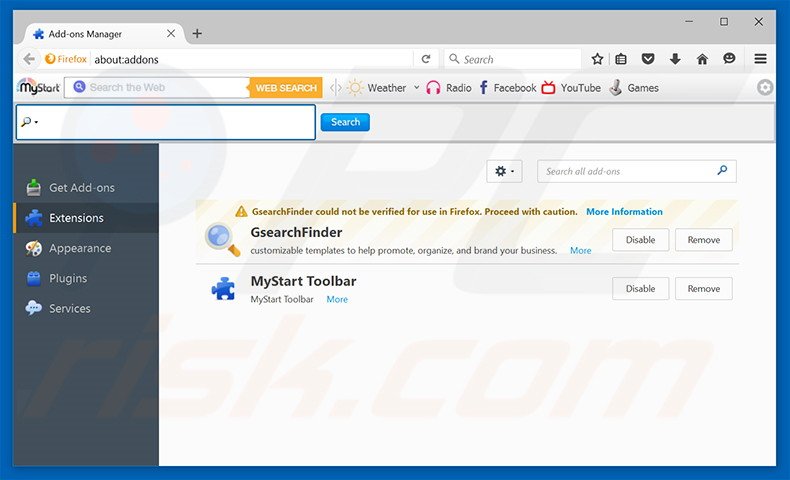Click the bookmark star icon
The width and height of the screenshot is (790, 480).
pos(597,59)
